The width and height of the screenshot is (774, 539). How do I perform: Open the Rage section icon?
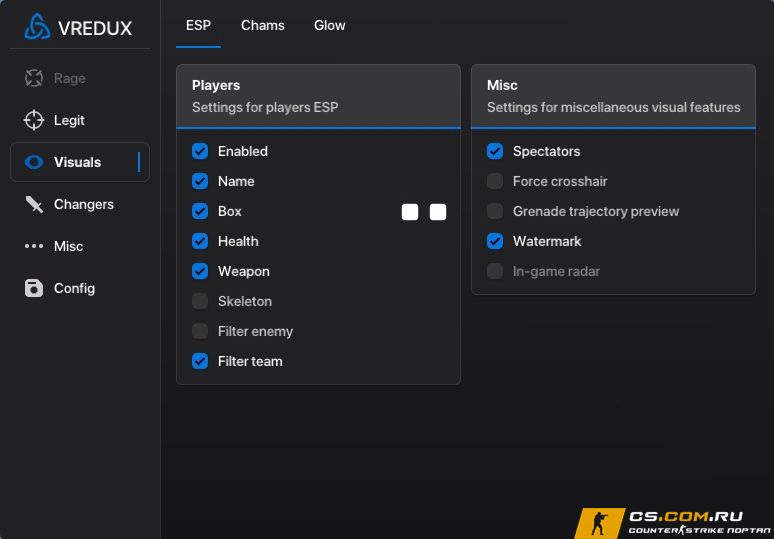tap(34, 78)
